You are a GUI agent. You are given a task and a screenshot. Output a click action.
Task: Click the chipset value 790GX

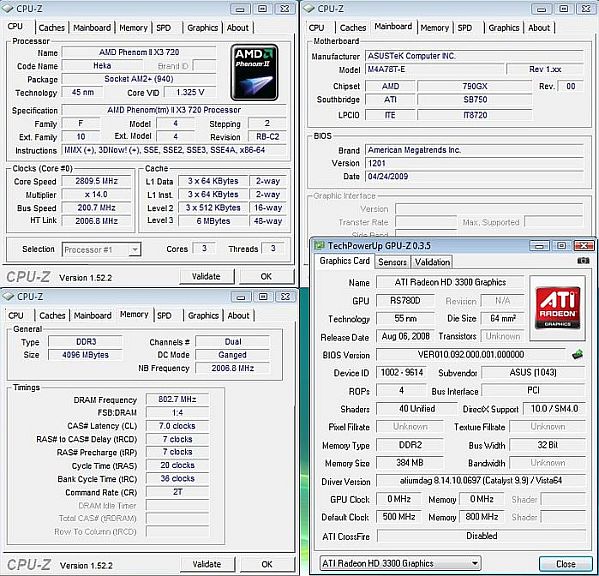(475, 86)
